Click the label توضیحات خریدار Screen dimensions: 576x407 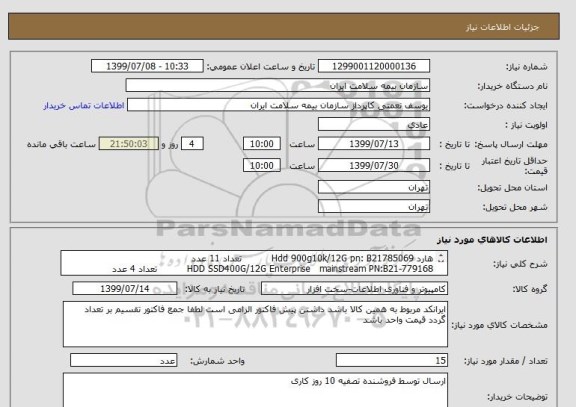click(517, 397)
